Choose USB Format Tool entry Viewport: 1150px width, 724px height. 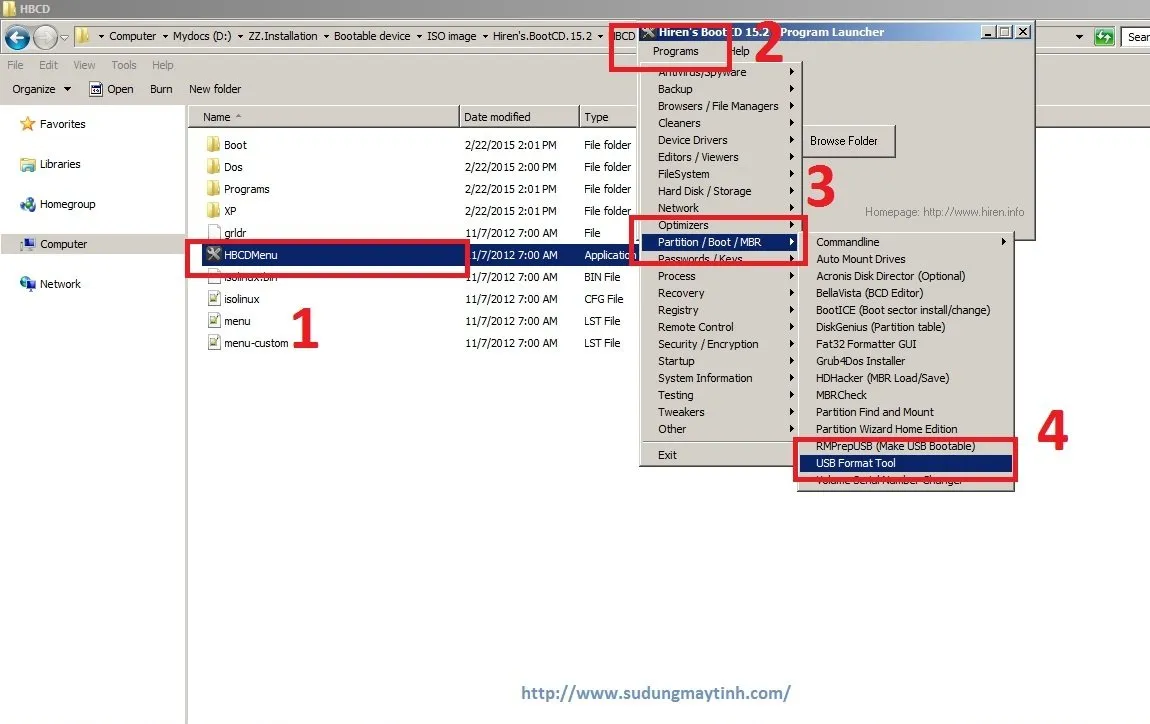coord(905,464)
